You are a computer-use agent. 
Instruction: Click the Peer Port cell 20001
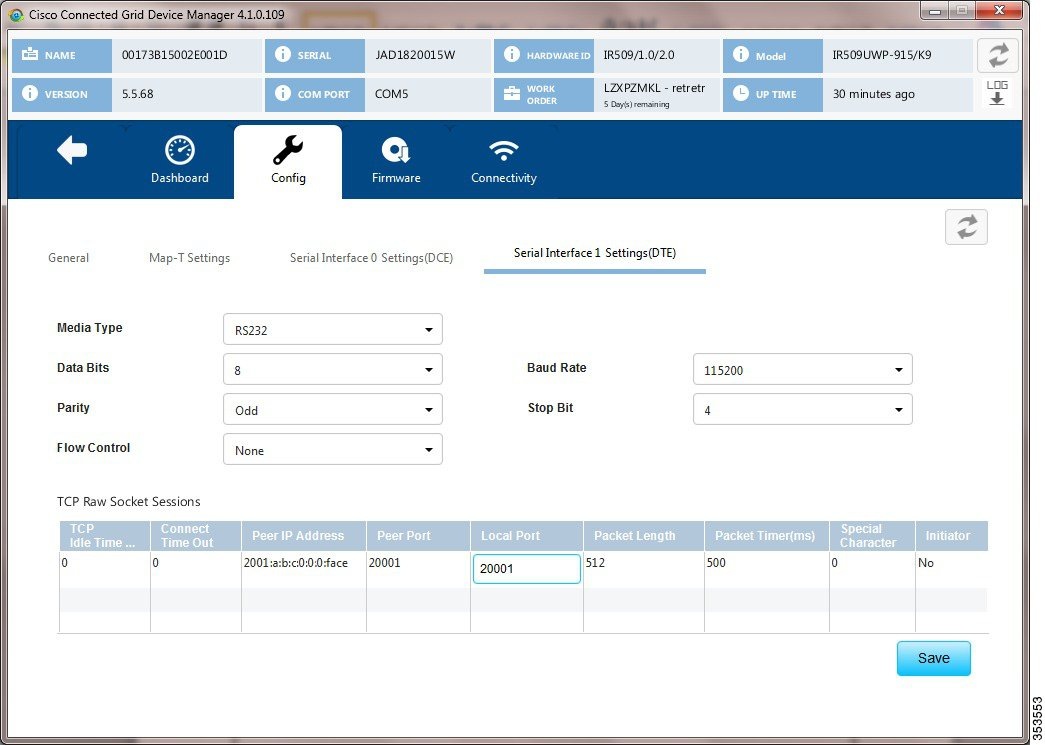pos(385,563)
